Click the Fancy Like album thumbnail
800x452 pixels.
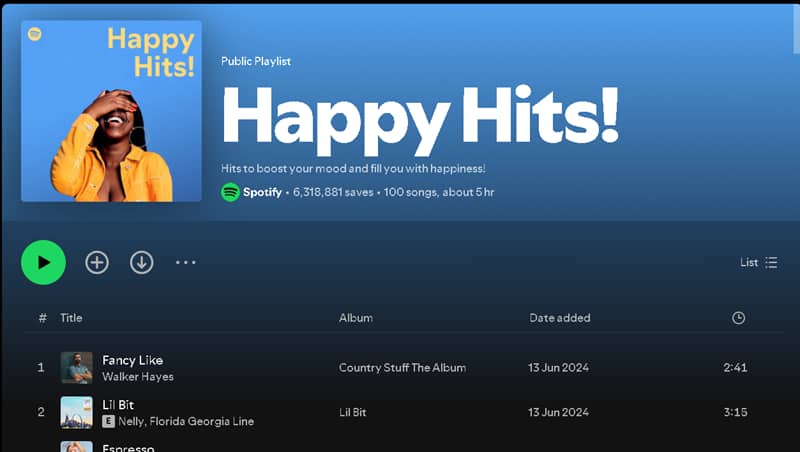click(x=76, y=367)
